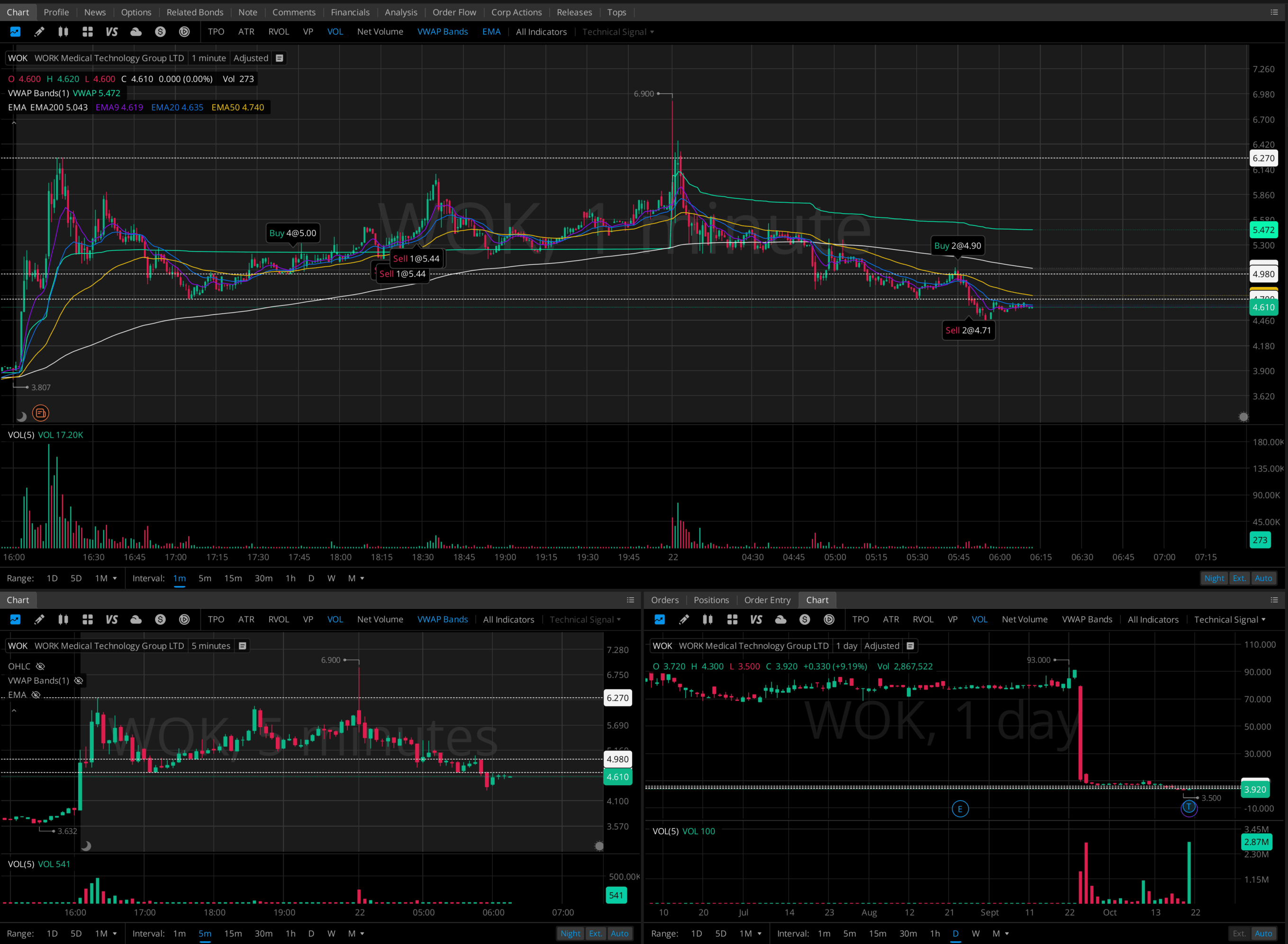Click the VS compare icon in top toolbar

(x=111, y=32)
